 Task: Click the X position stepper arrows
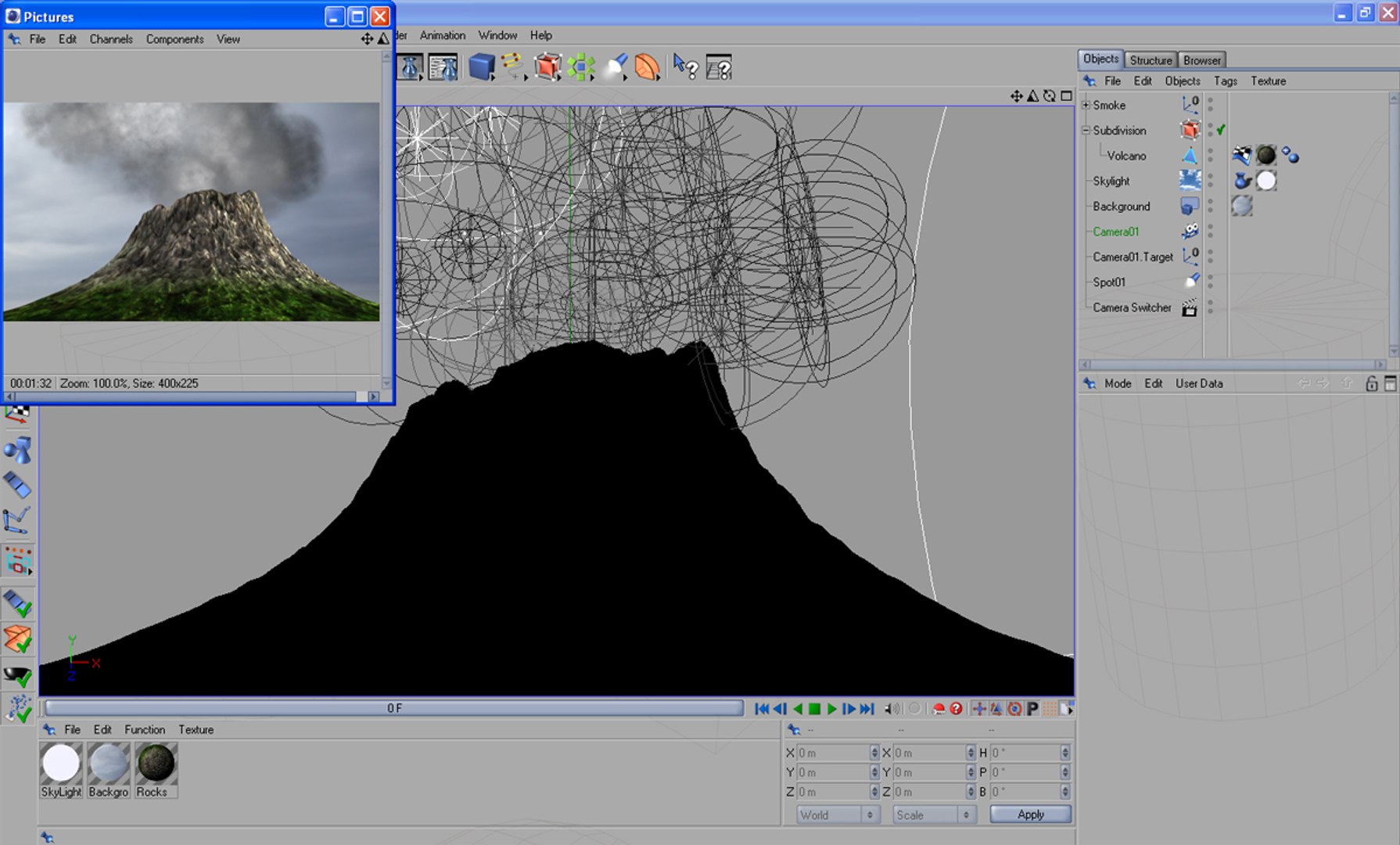[x=874, y=753]
